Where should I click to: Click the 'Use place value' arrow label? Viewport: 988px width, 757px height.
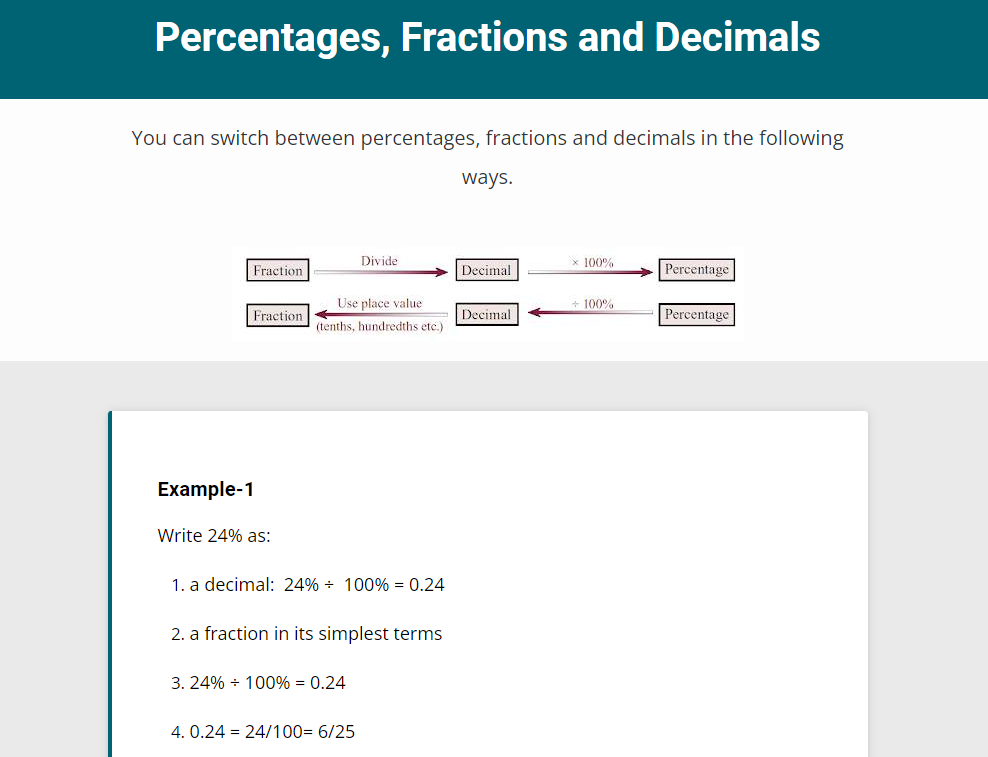click(x=379, y=303)
